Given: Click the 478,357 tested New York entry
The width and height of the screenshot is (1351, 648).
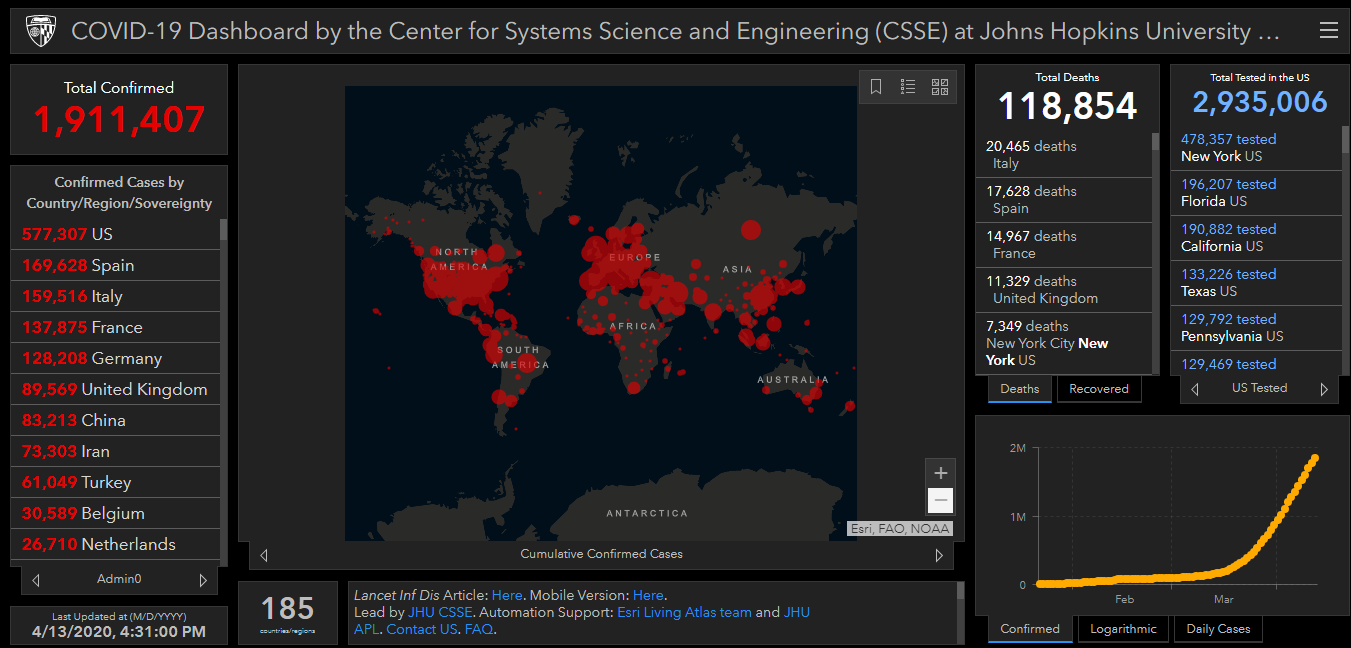Looking at the screenshot, I should [1254, 148].
